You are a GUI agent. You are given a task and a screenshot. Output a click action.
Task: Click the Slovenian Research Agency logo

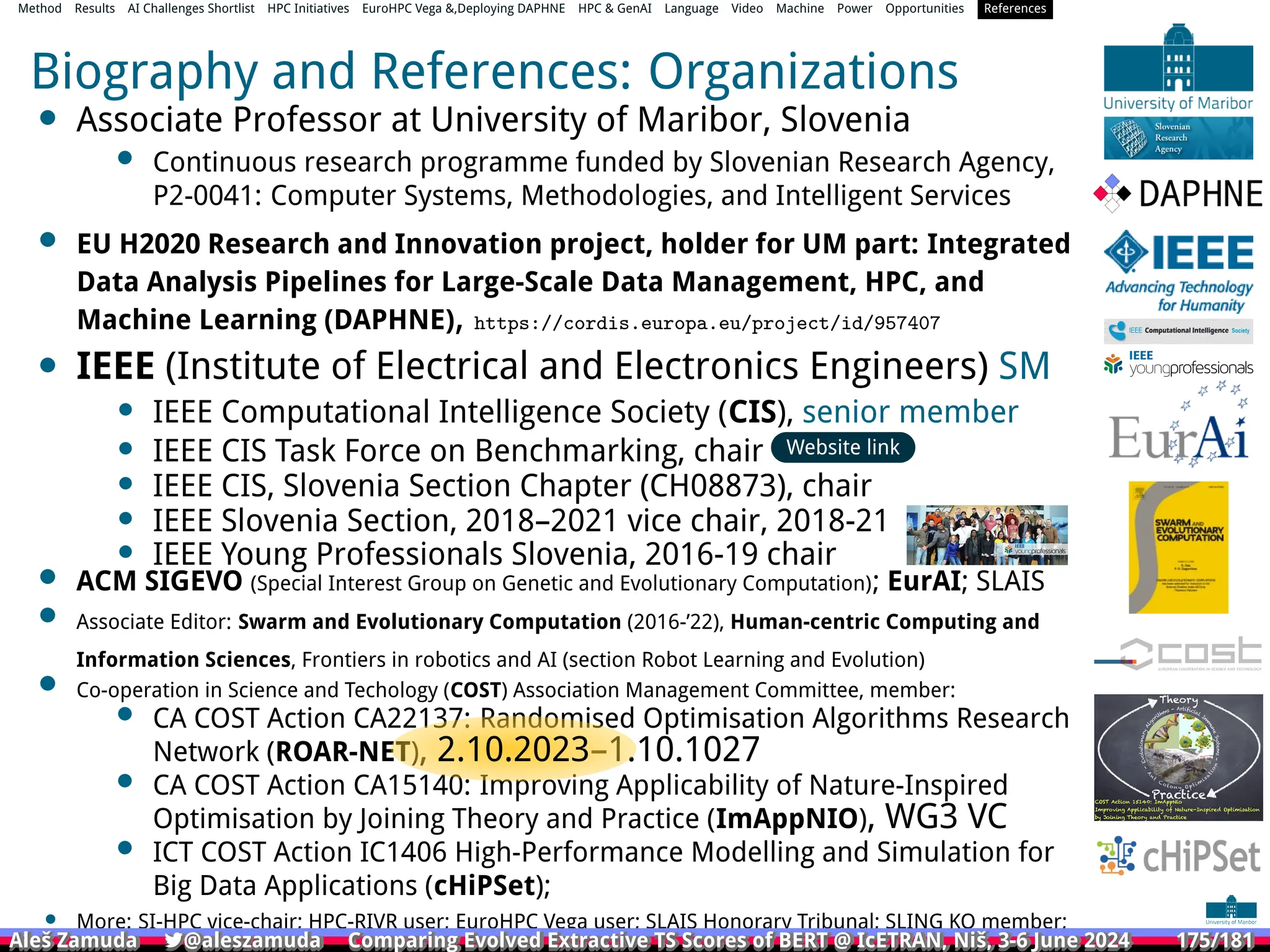(1178, 138)
